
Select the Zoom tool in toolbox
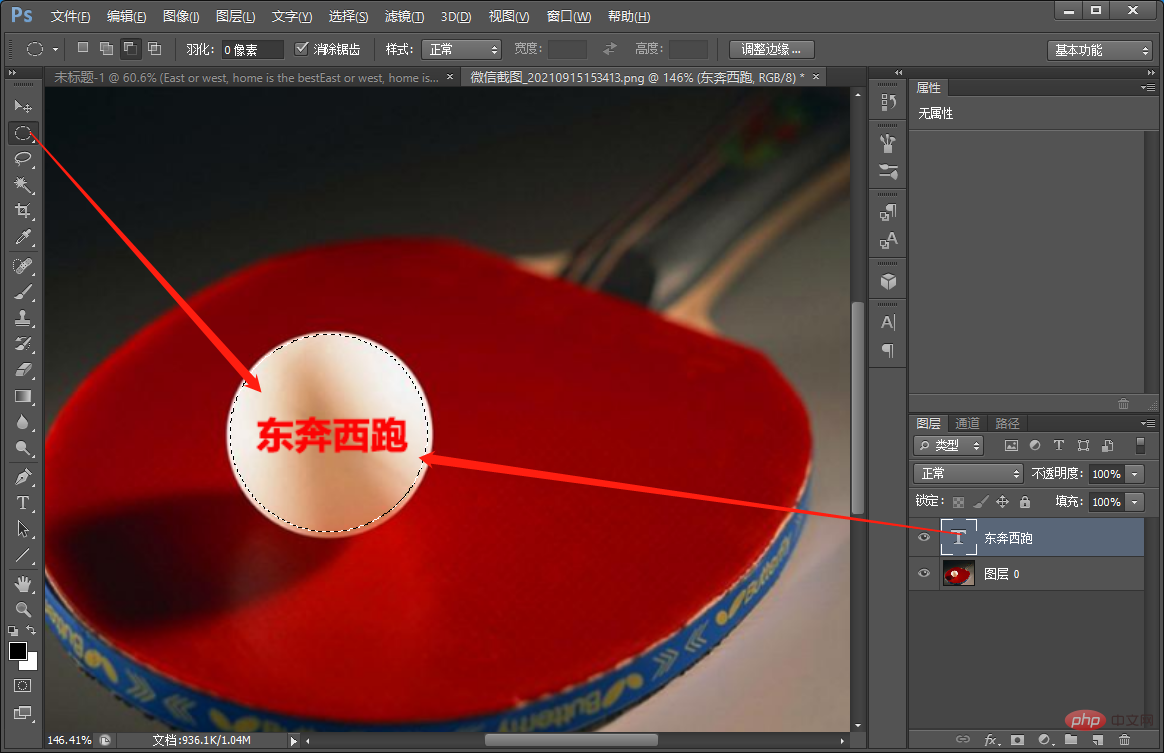click(23, 610)
